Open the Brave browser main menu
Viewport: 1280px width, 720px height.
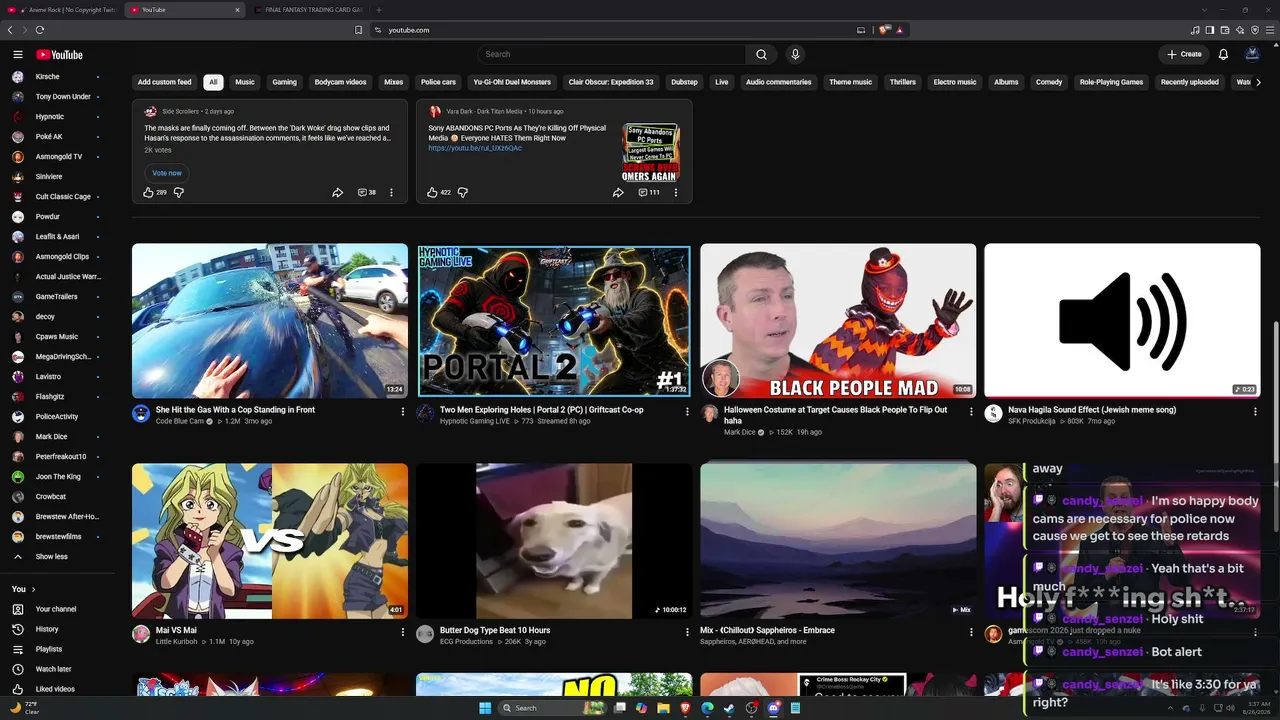1270,30
